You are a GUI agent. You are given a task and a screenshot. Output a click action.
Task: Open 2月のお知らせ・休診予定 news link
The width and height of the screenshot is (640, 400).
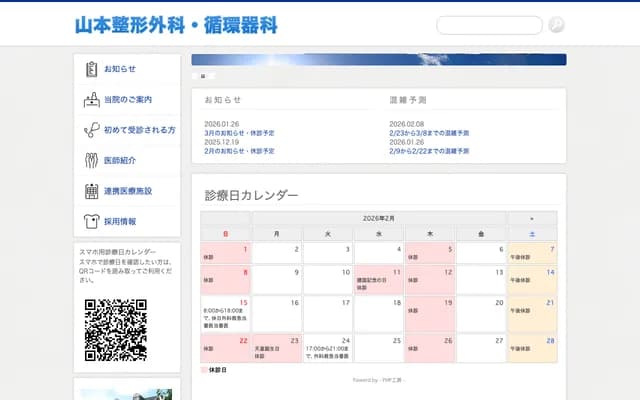coord(239,151)
